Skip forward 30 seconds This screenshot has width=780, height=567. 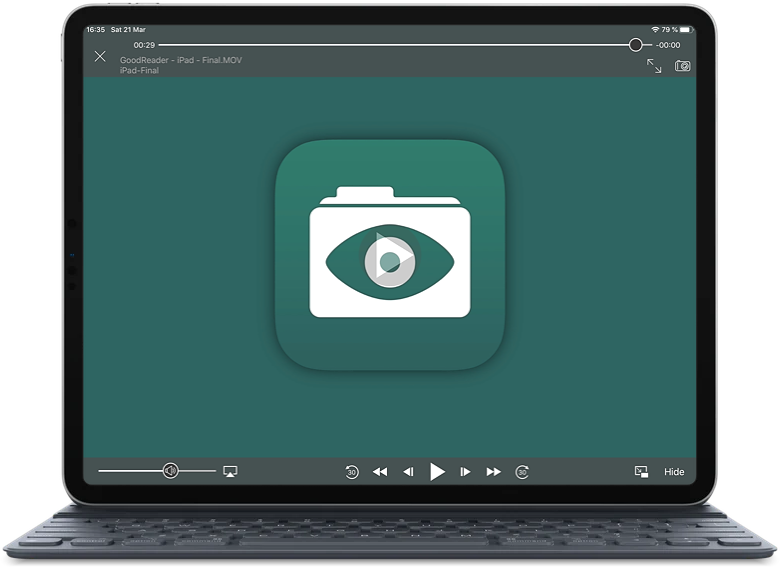click(x=522, y=472)
